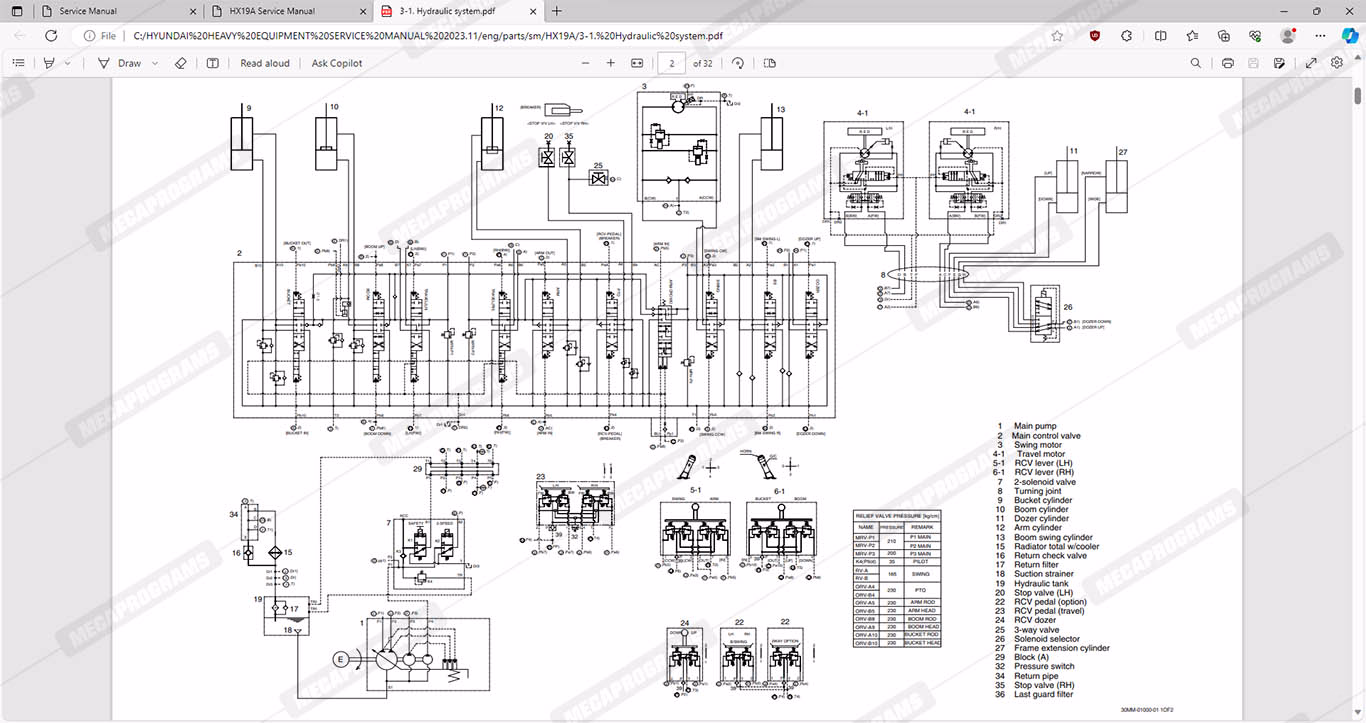1366x723 pixels.
Task: Click the uBlock Origin extension icon
Action: [1096, 35]
